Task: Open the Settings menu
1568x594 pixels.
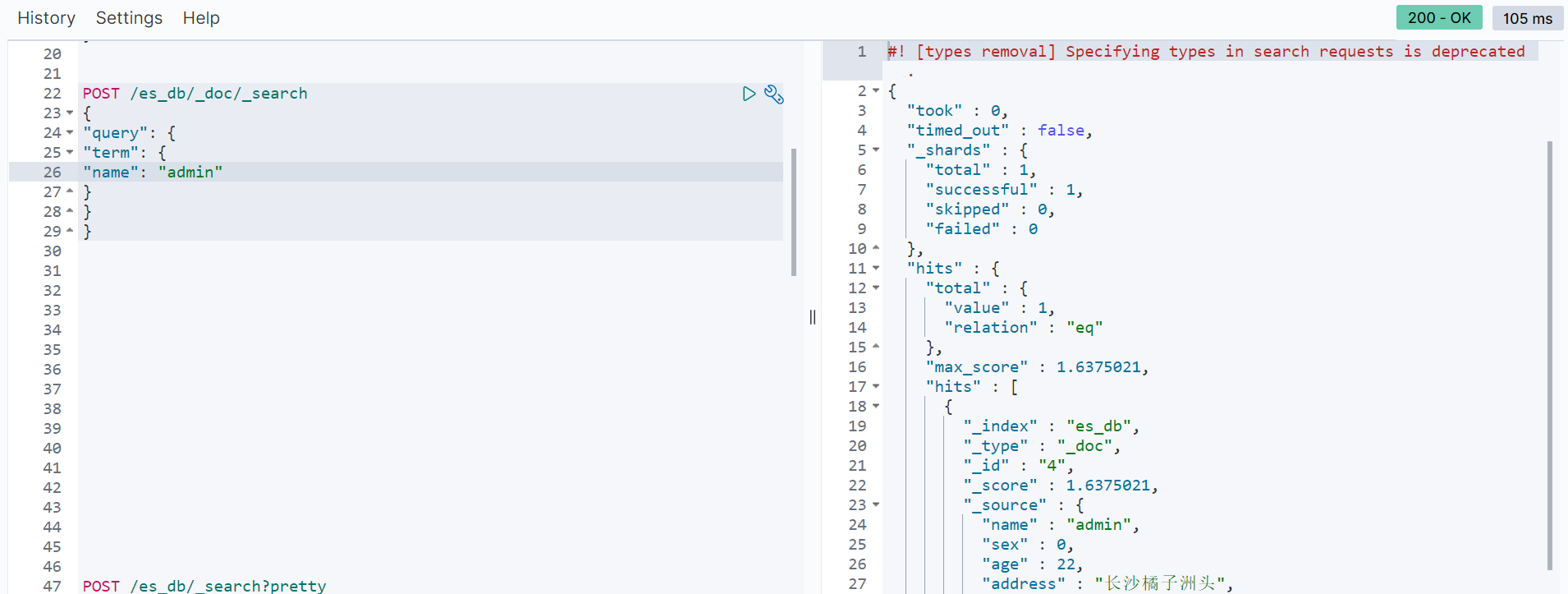Action: (129, 18)
